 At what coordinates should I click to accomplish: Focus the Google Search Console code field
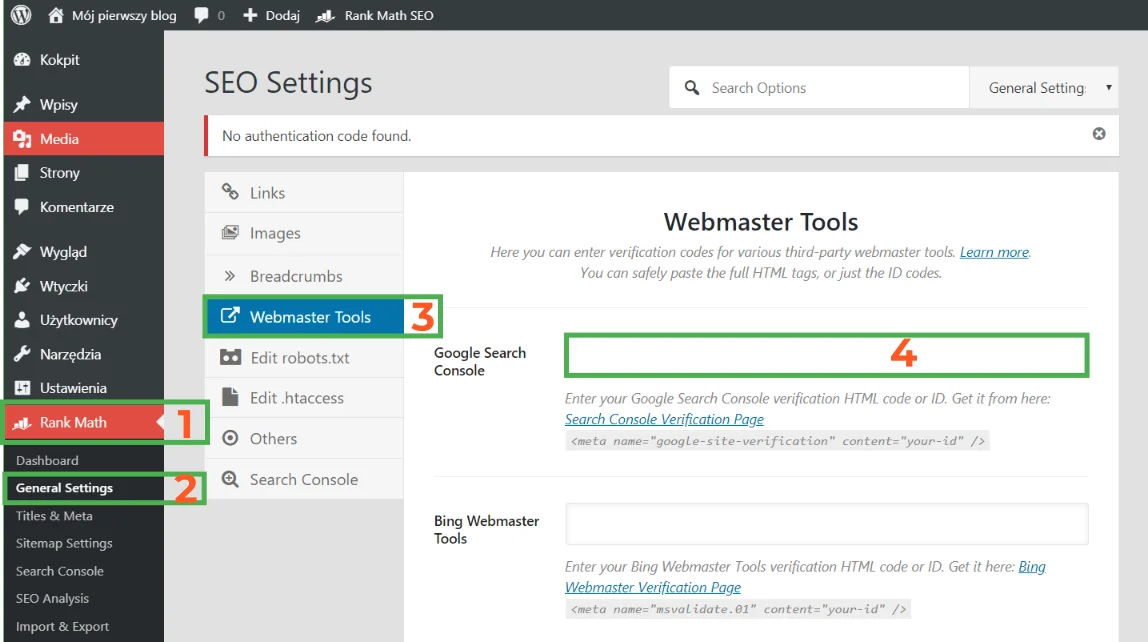(827, 356)
